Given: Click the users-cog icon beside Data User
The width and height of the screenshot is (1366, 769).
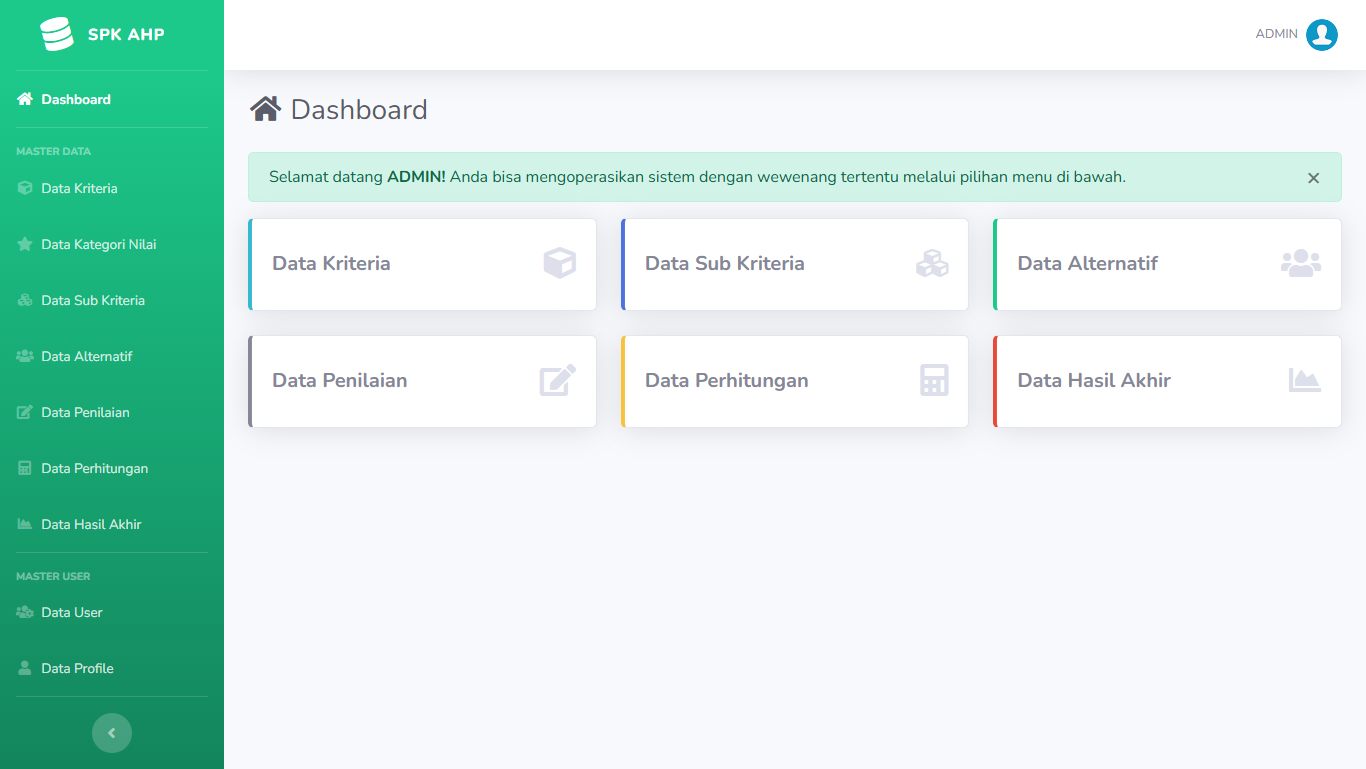Looking at the screenshot, I should point(25,612).
